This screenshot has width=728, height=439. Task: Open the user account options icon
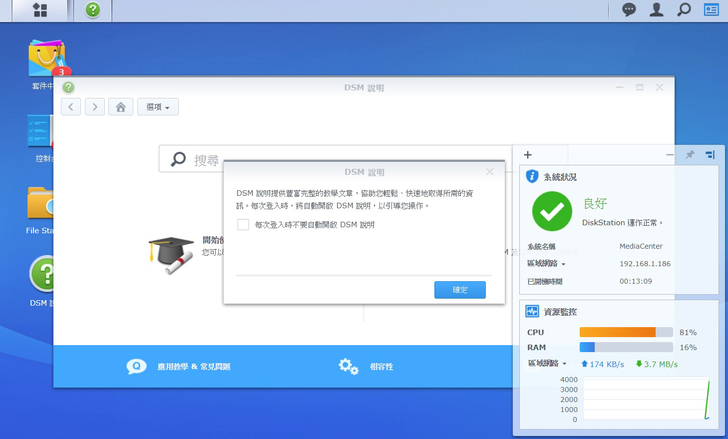pyautogui.click(x=656, y=10)
